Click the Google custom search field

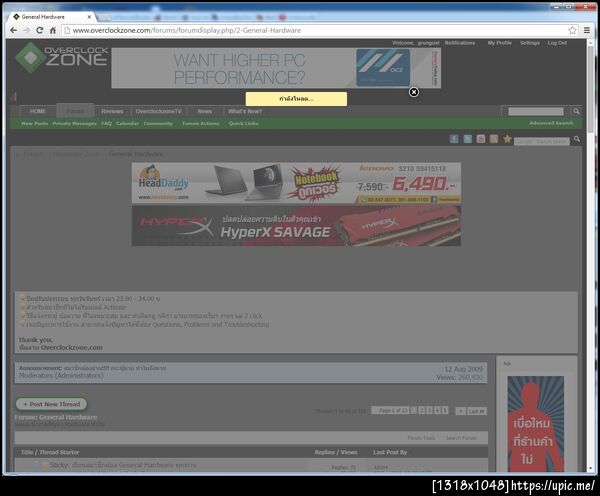coord(541,141)
